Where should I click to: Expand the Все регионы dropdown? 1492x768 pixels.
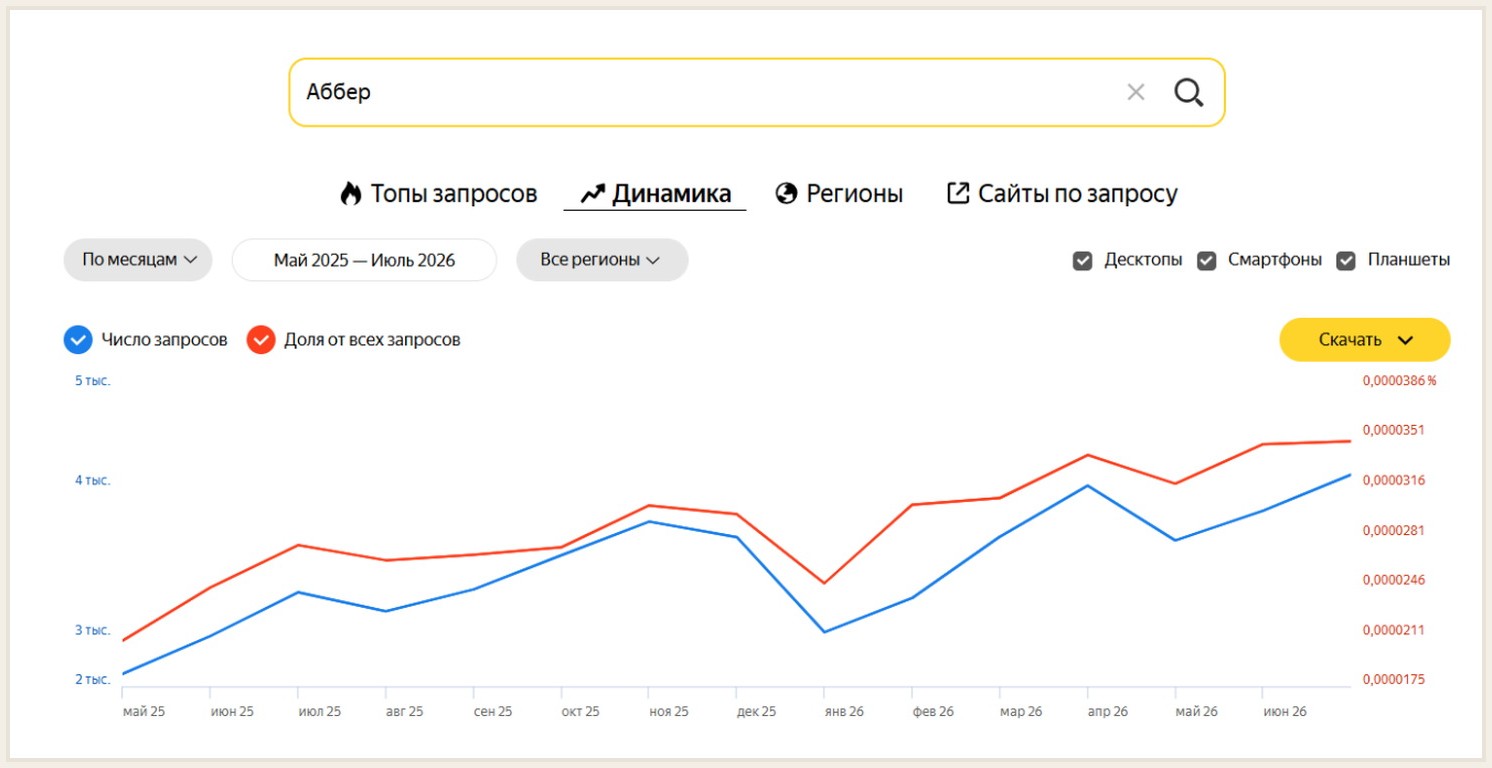point(602,260)
